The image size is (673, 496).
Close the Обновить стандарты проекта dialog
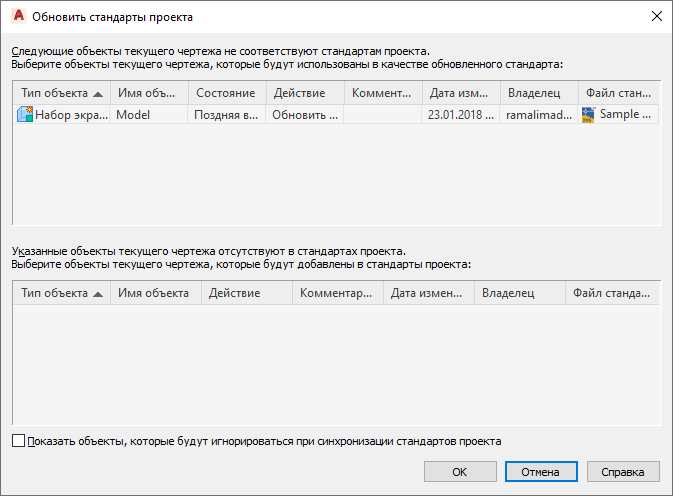656,16
